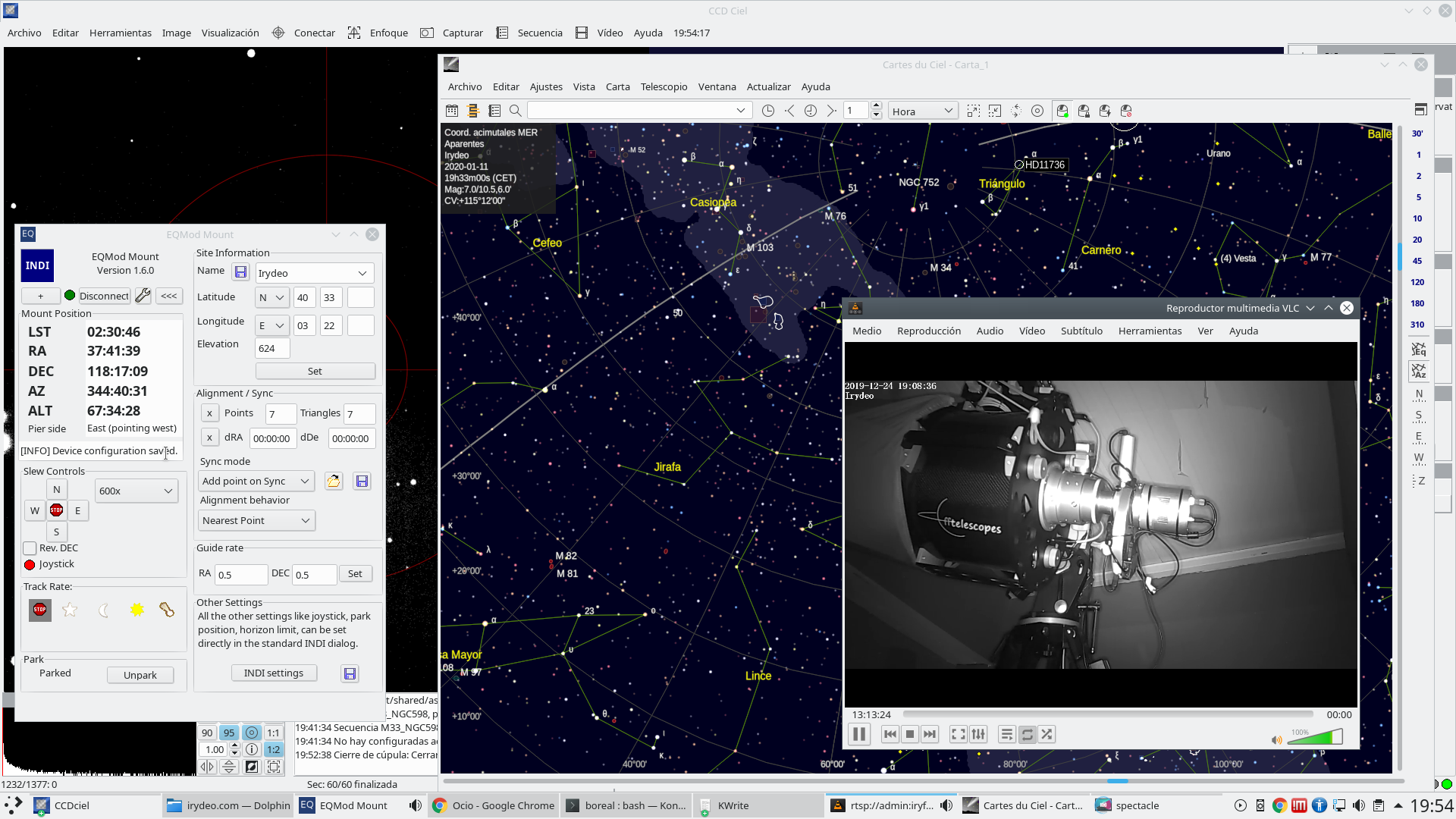Enable Rev. DEC checkbox
The height and width of the screenshot is (819, 1456).
(30, 548)
